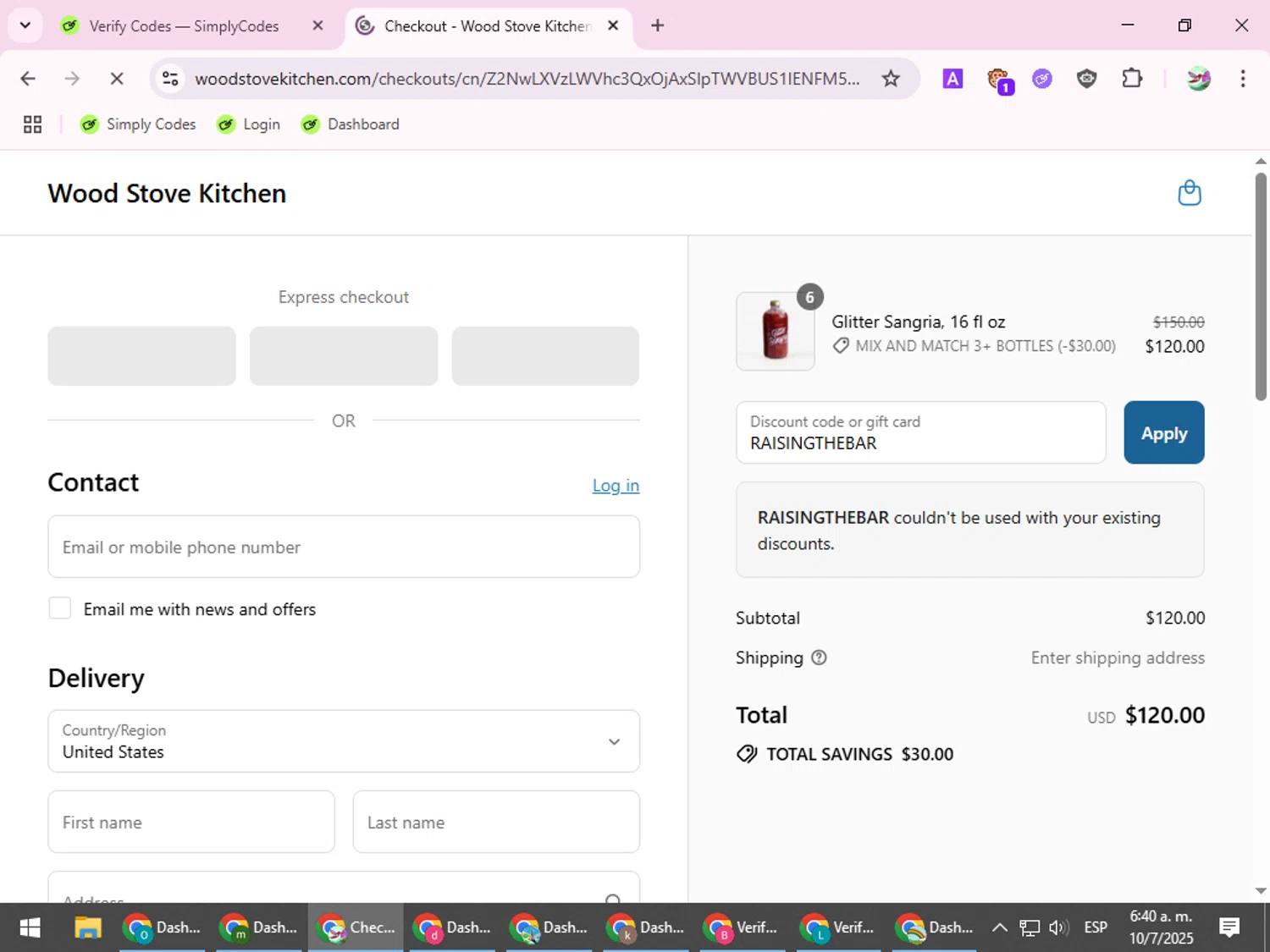The height and width of the screenshot is (952, 1270).
Task: Click the MIX AND MATCH 3+ BOTTLES discount text
Action: point(986,346)
